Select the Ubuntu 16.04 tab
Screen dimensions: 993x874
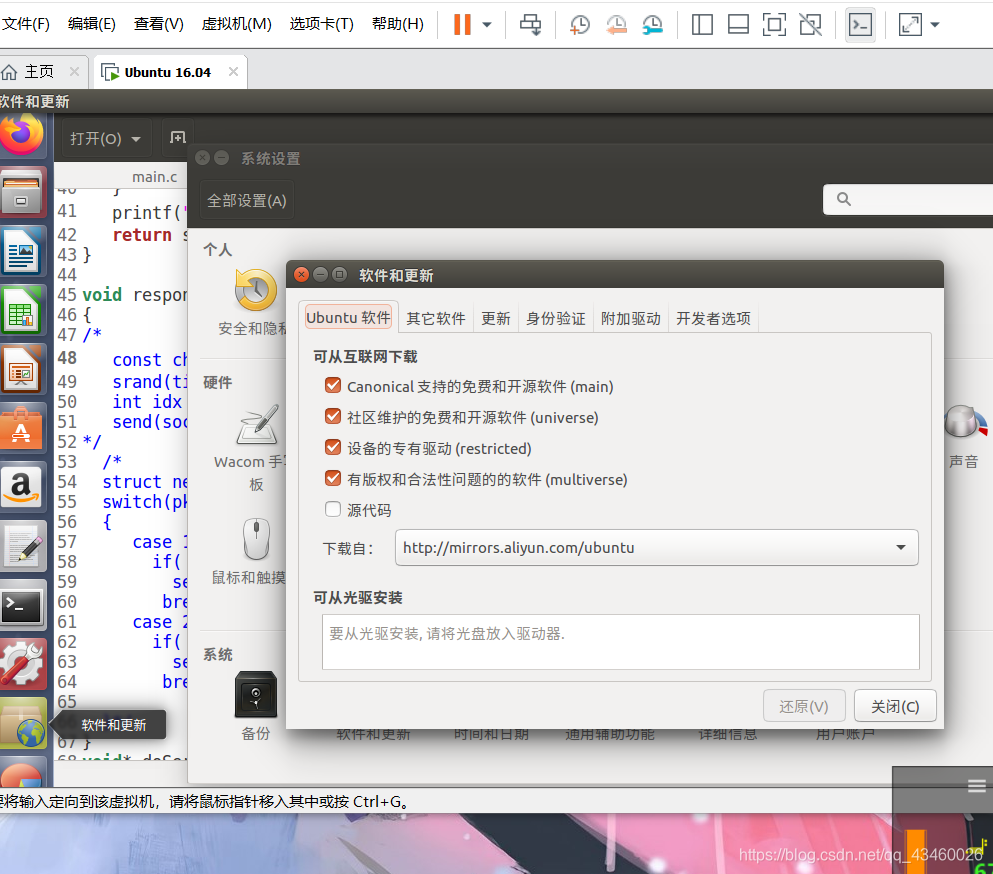coord(167,72)
